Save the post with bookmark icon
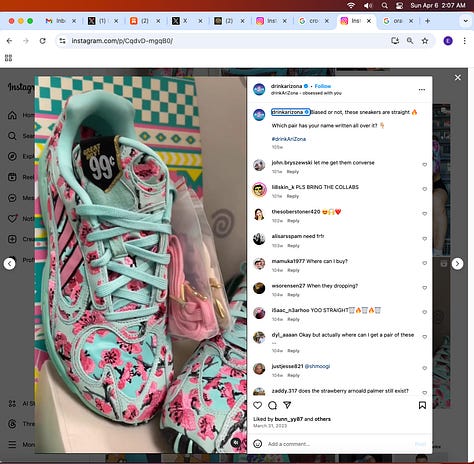Screen dimensions: 474x464 422,405
